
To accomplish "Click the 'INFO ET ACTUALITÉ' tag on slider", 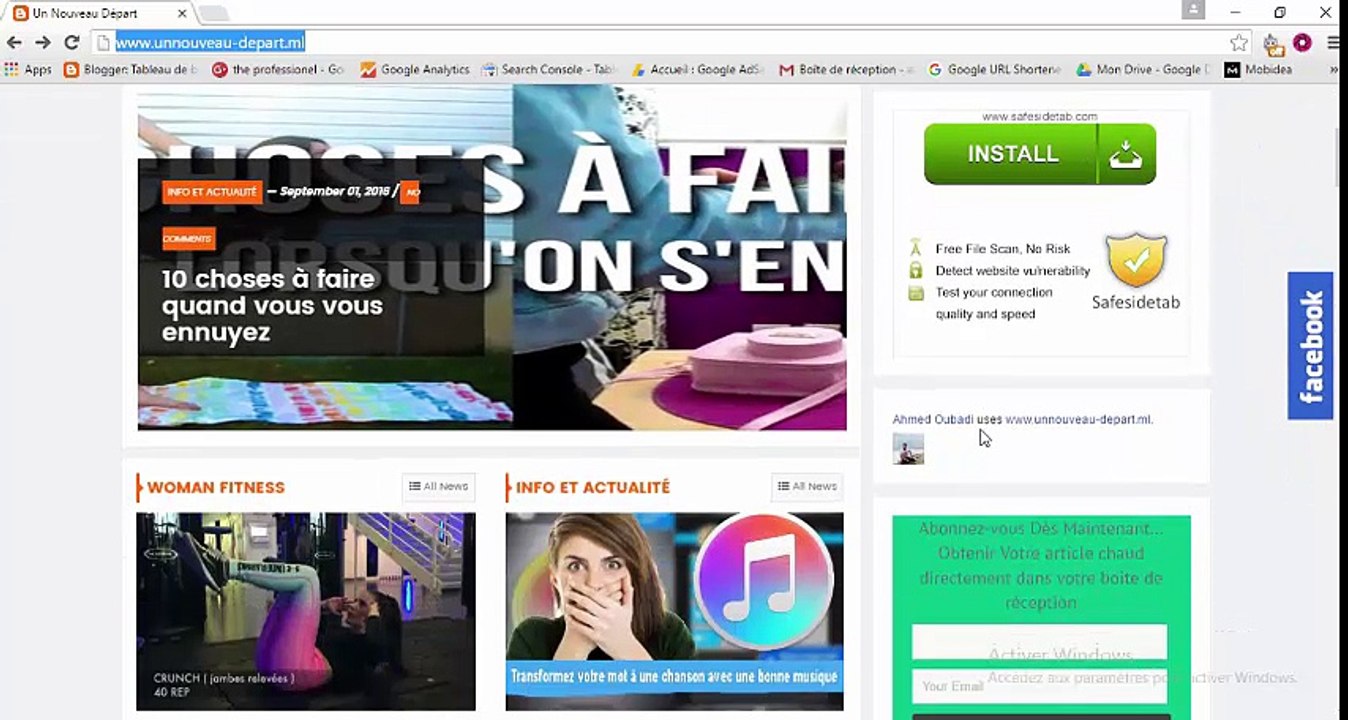I will (212, 192).
